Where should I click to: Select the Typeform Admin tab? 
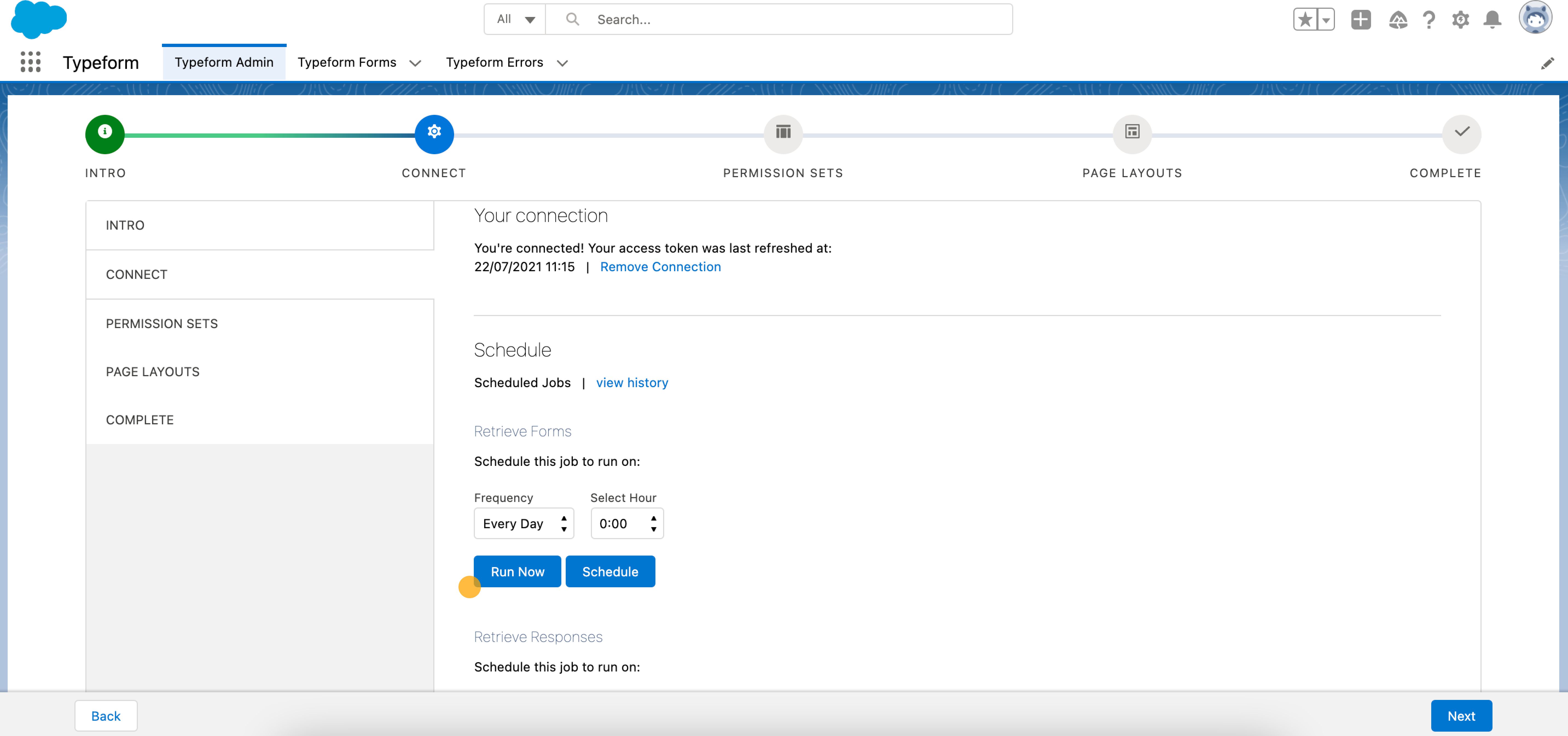[x=224, y=62]
